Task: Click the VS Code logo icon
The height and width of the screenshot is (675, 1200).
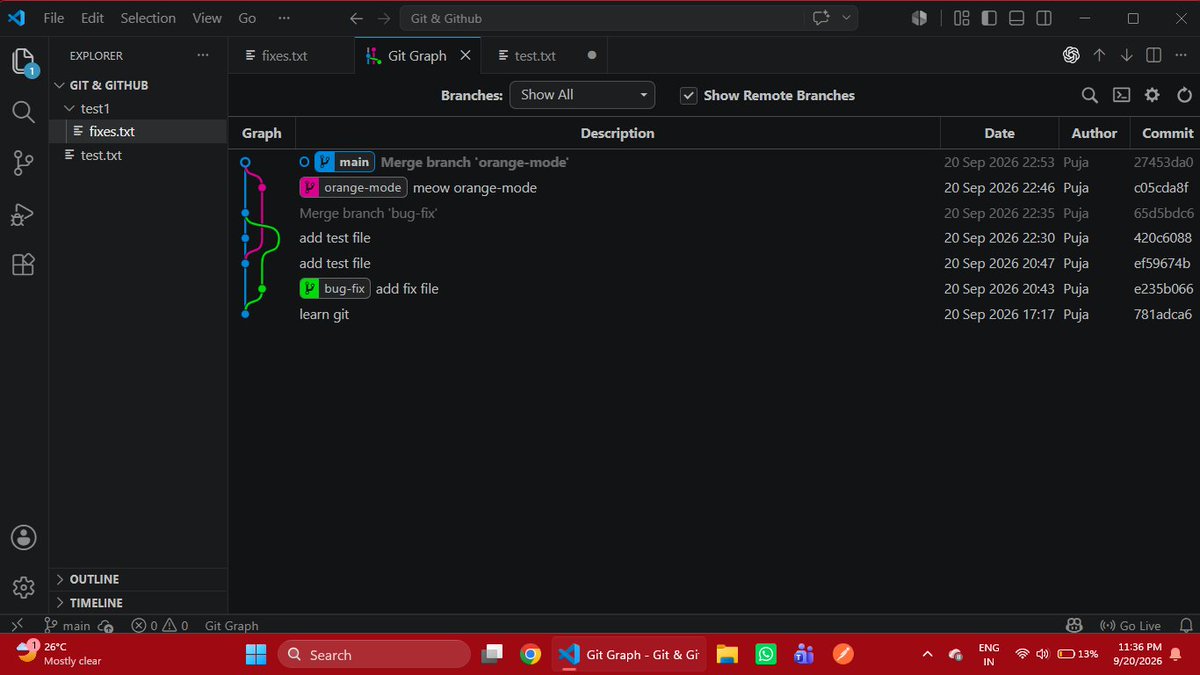Action: point(17,18)
